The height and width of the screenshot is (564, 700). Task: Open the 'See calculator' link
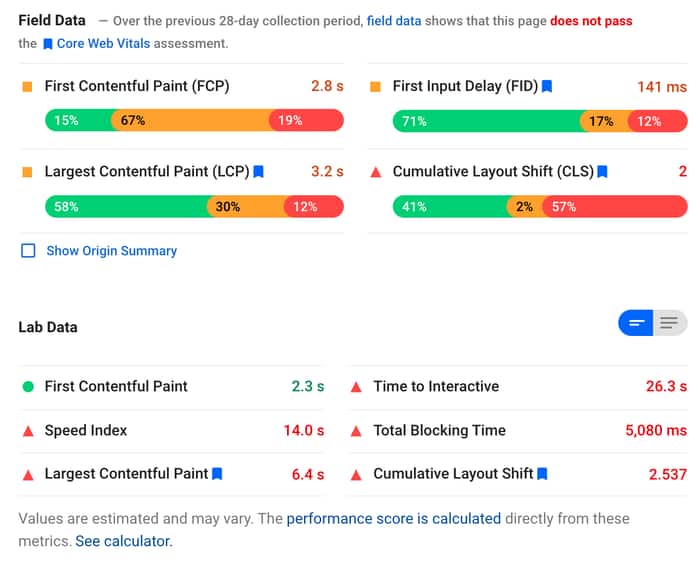pos(123,541)
